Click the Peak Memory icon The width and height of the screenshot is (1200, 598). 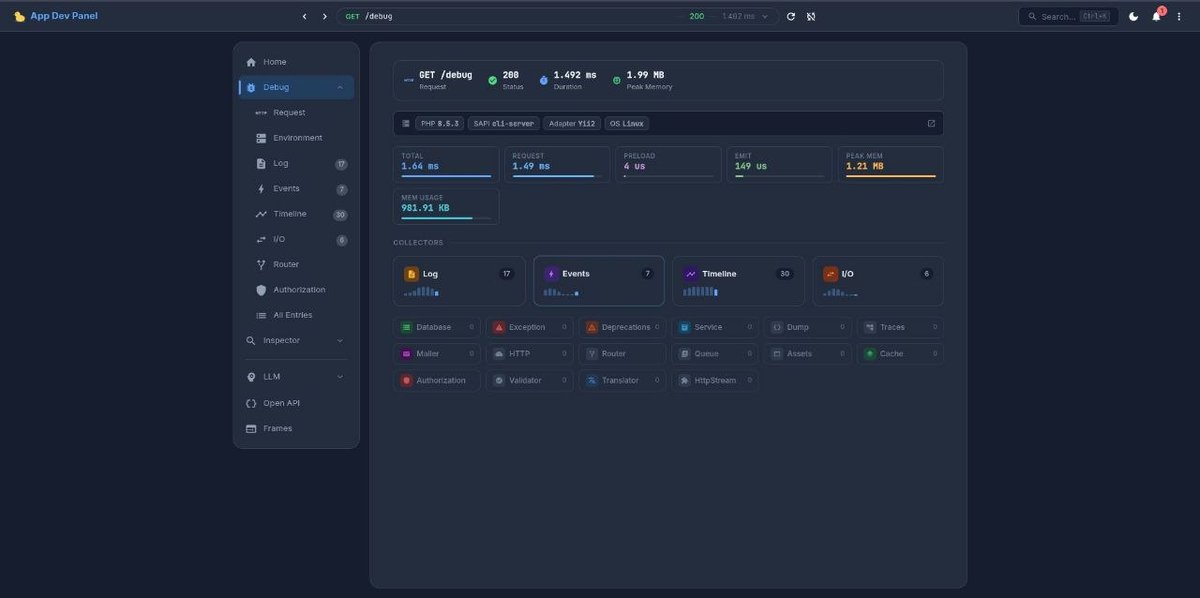click(x=616, y=80)
